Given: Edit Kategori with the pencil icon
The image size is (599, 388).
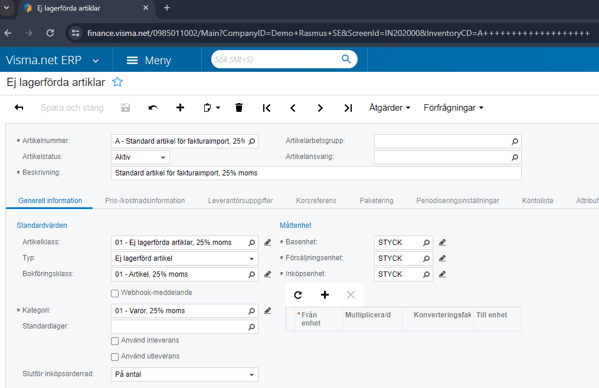Looking at the screenshot, I should pos(267,310).
